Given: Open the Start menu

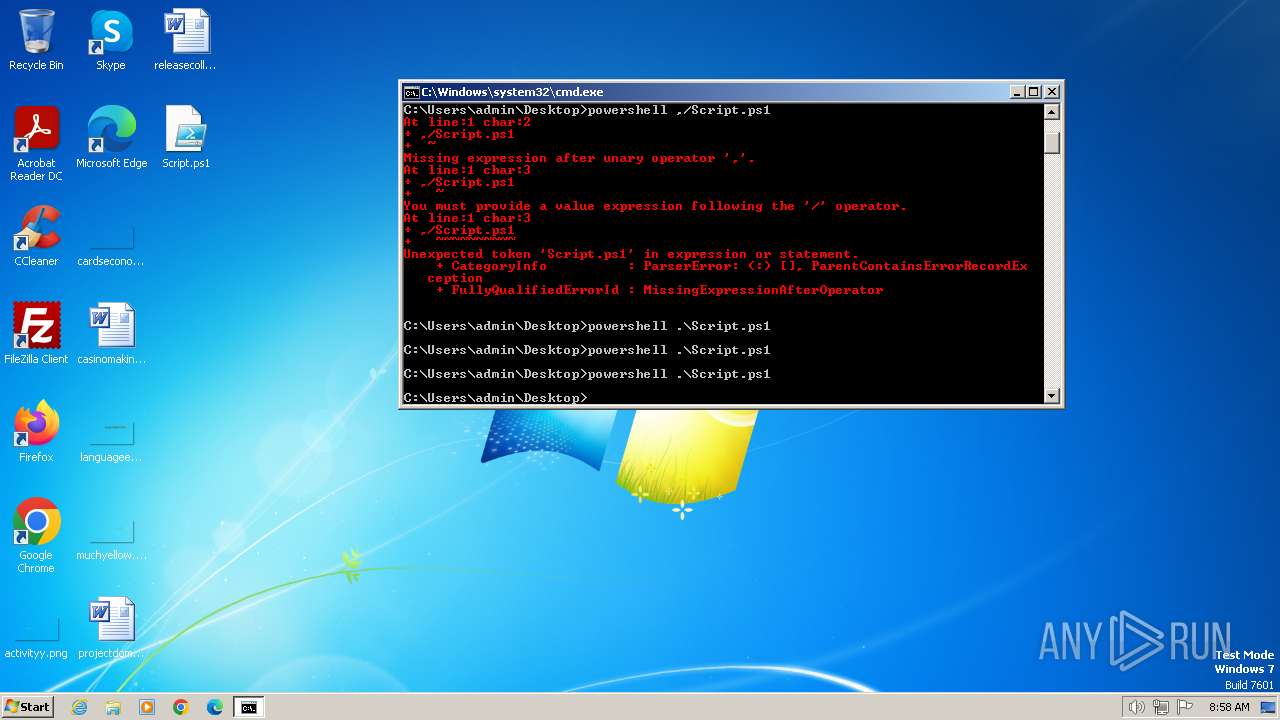Looking at the screenshot, I should click(x=27, y=707).
